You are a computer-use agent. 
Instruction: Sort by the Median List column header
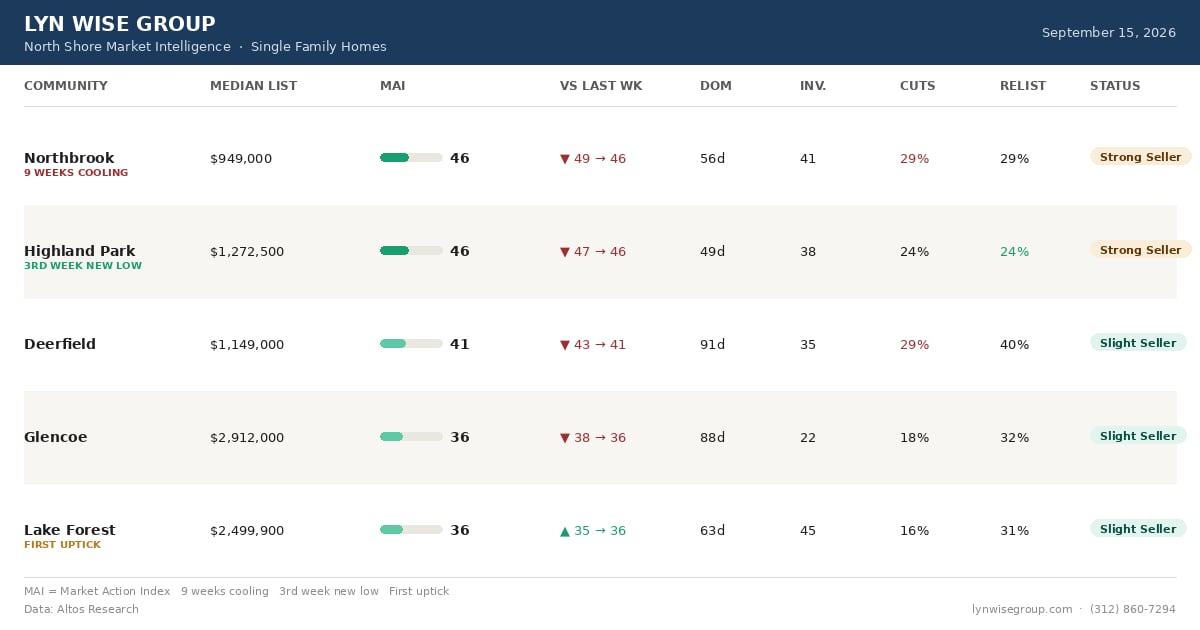[253, 86]
